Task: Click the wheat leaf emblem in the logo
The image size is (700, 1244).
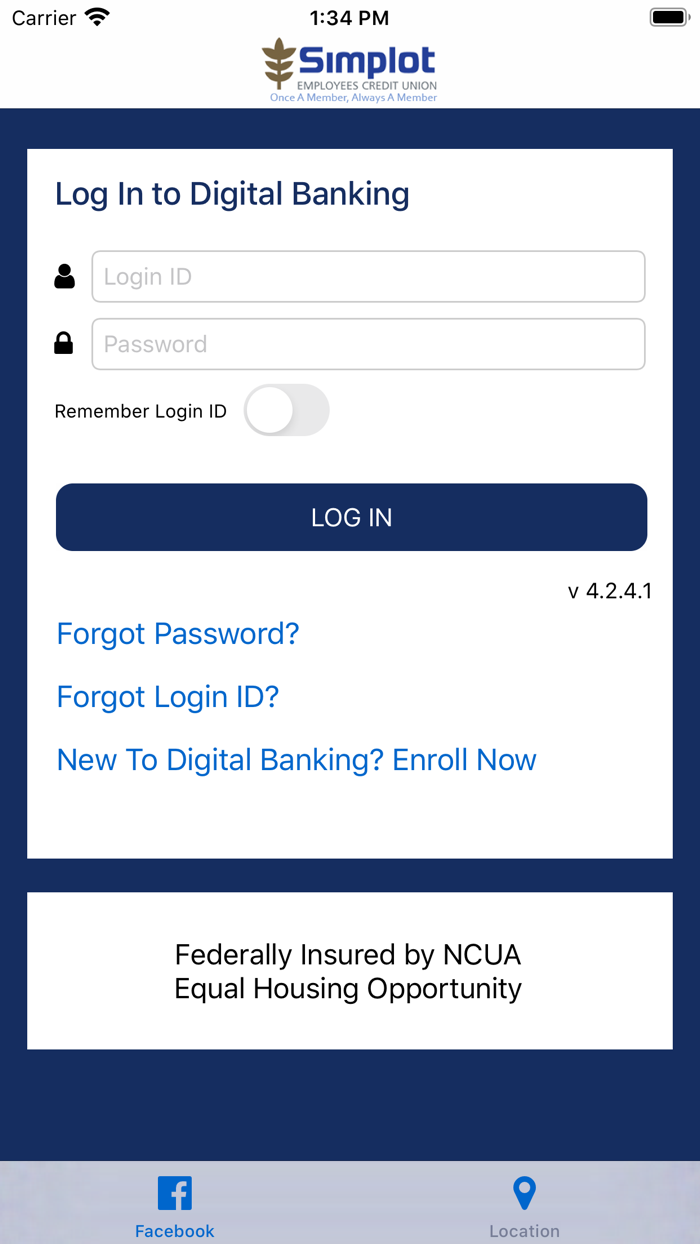Action: click(280, 62)
